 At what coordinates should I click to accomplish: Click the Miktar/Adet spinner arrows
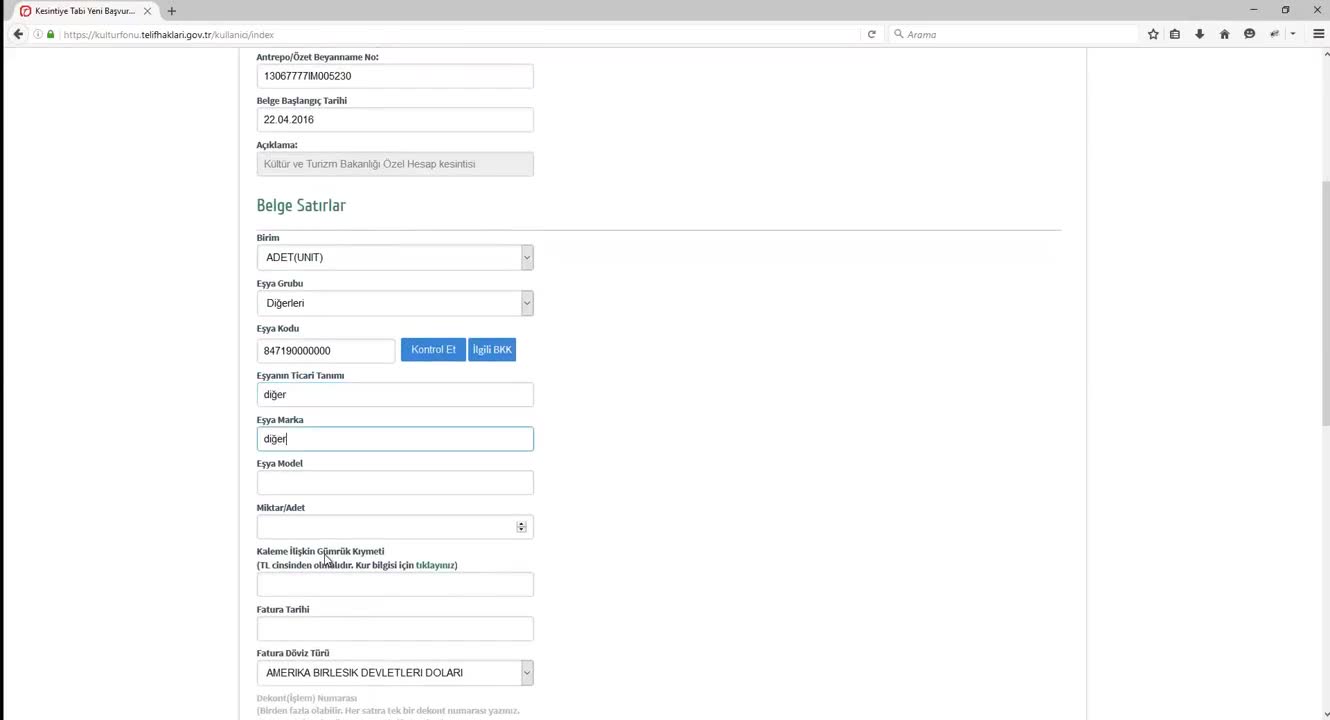(x=521, y=527)
